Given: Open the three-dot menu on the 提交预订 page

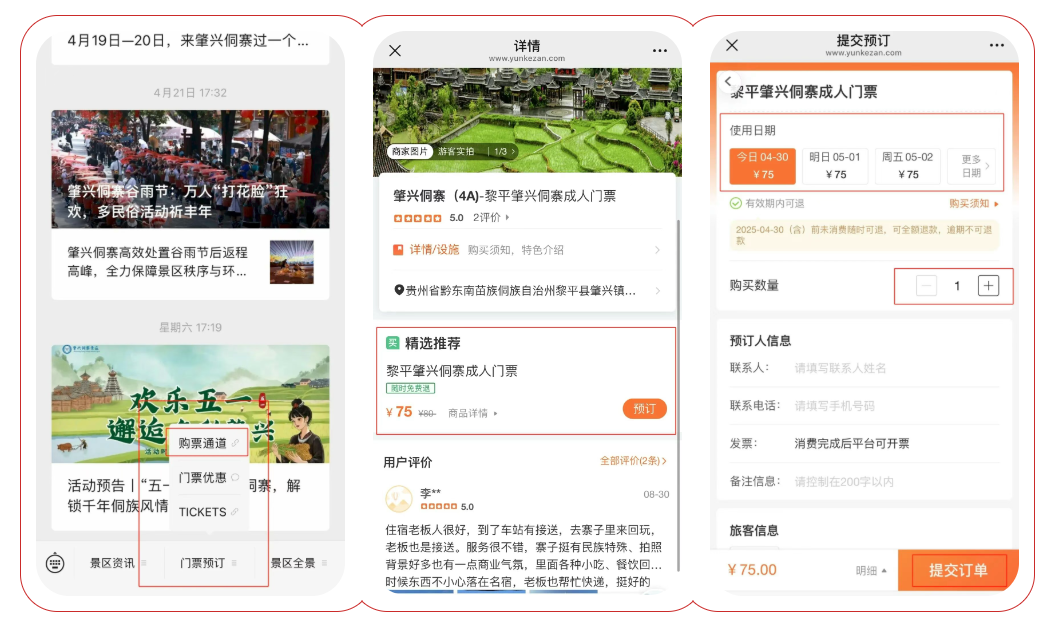Looking at the screenshot, I should (x=996, y=45).
